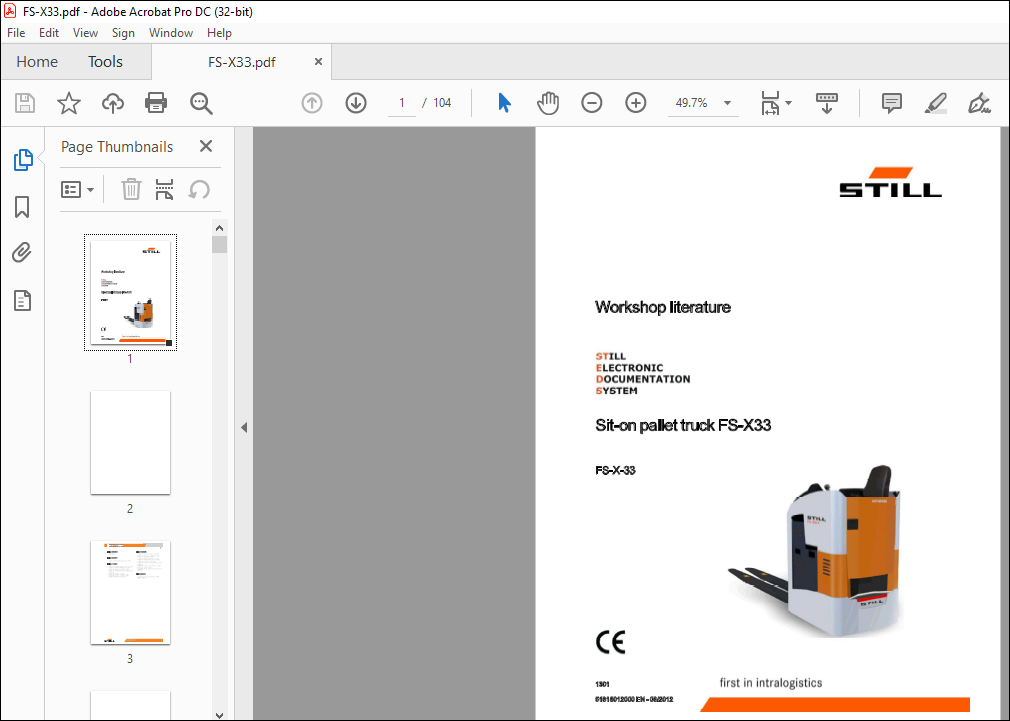
Task: Click the print pages thumbnail toolbar icon
Action: 164,189
